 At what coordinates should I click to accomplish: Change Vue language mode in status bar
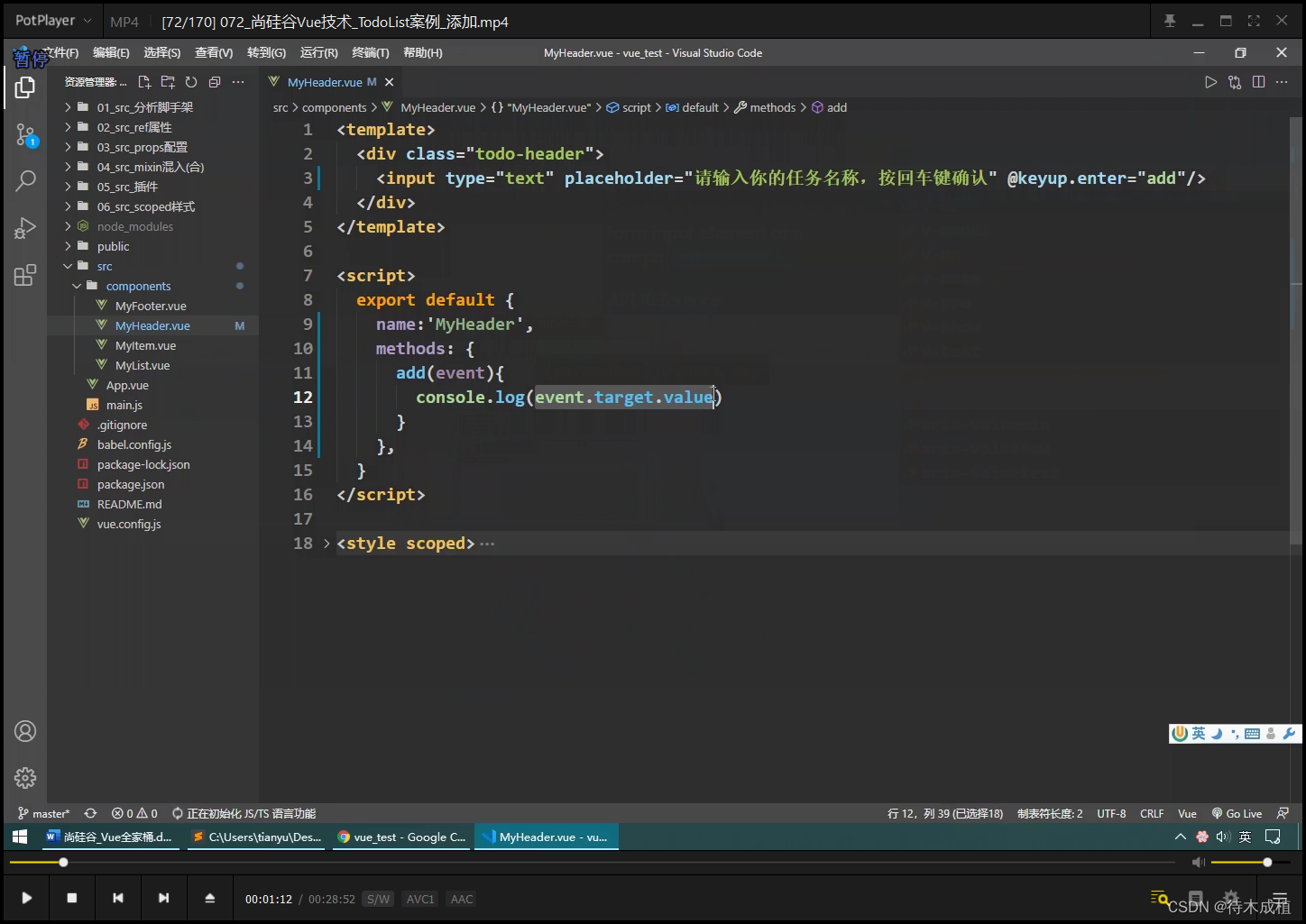(x=1187, y=813)
